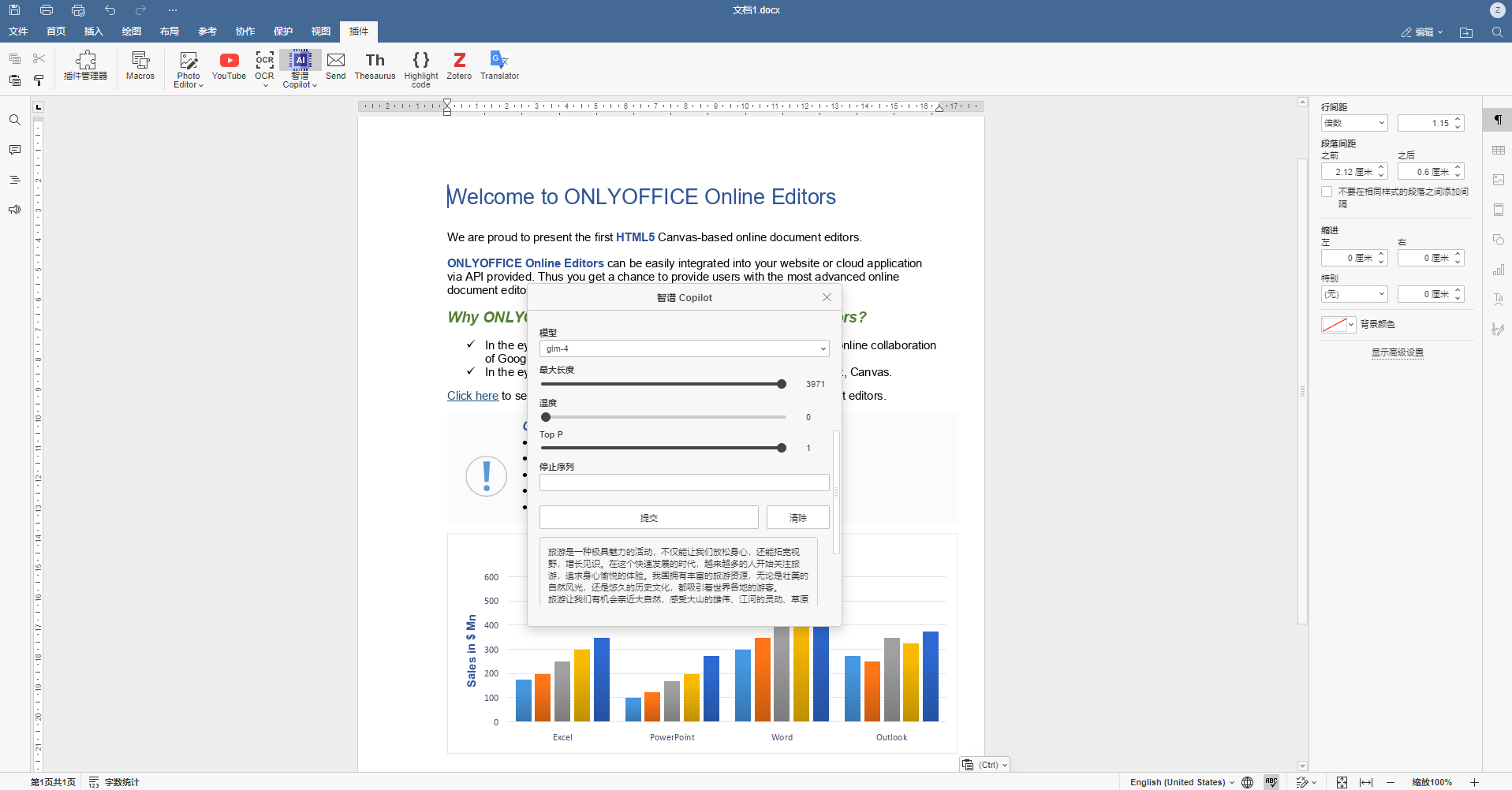Open the YouTube plugin
1512x790 pixels.
[229, 66]
